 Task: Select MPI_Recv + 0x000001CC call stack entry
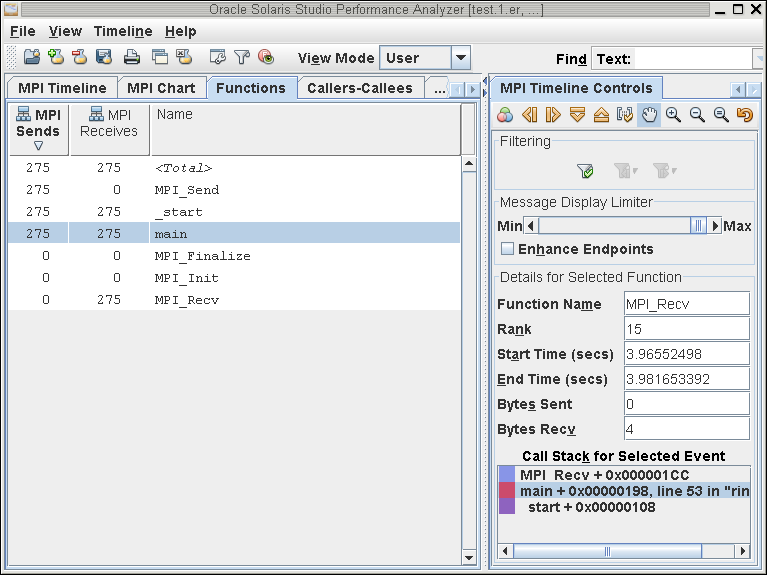tap(624, 475)
